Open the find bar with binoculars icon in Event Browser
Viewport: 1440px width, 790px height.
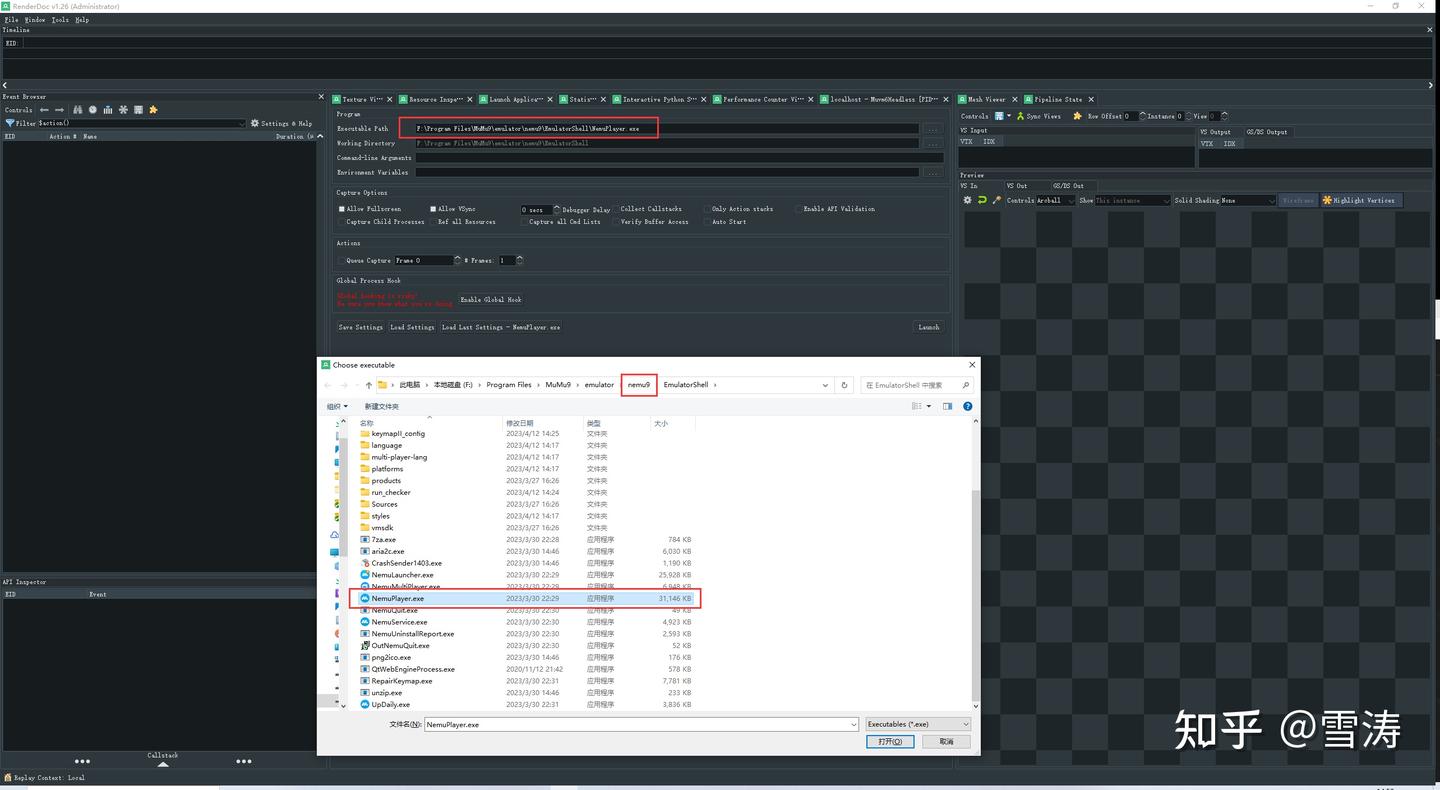77,110
